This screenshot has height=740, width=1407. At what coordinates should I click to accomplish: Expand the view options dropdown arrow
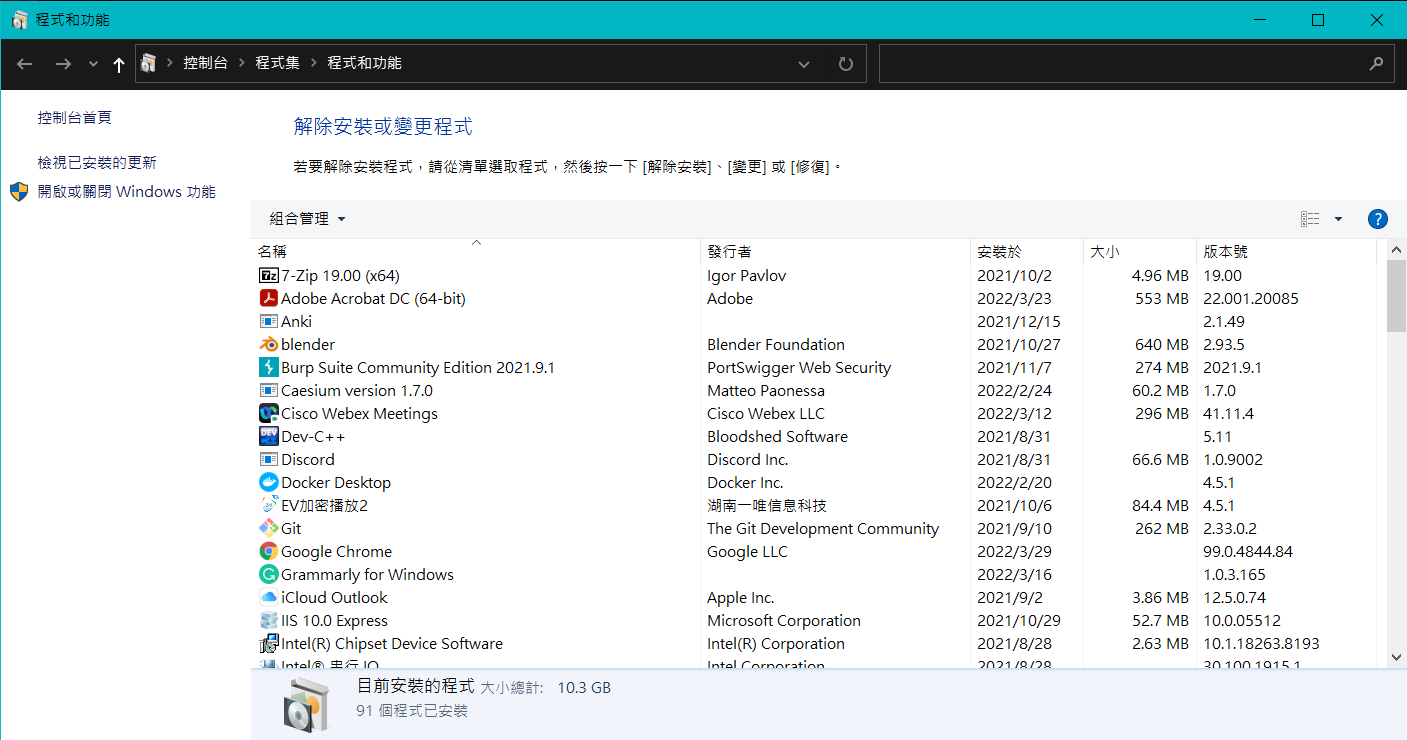[1338, 219]
